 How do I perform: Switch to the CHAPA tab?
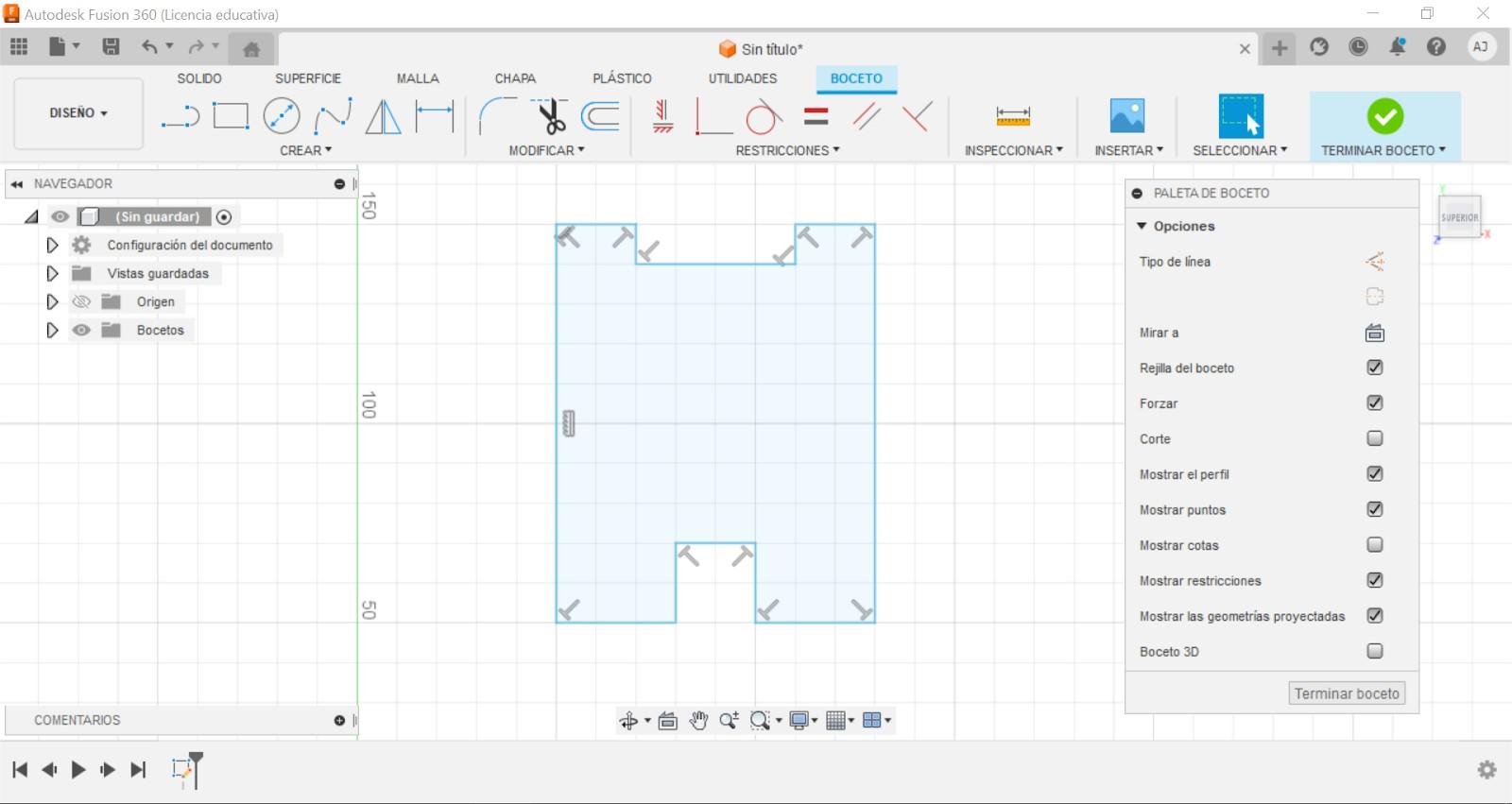(x=515, y=78)
